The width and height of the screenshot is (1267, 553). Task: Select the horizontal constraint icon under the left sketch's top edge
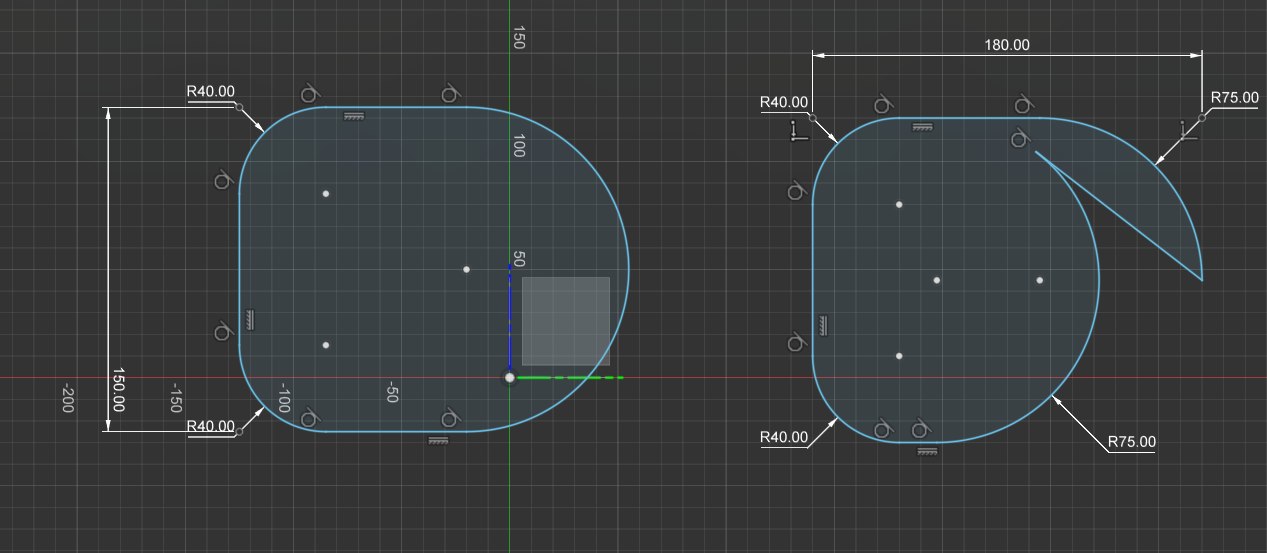(x=353, y=117)
